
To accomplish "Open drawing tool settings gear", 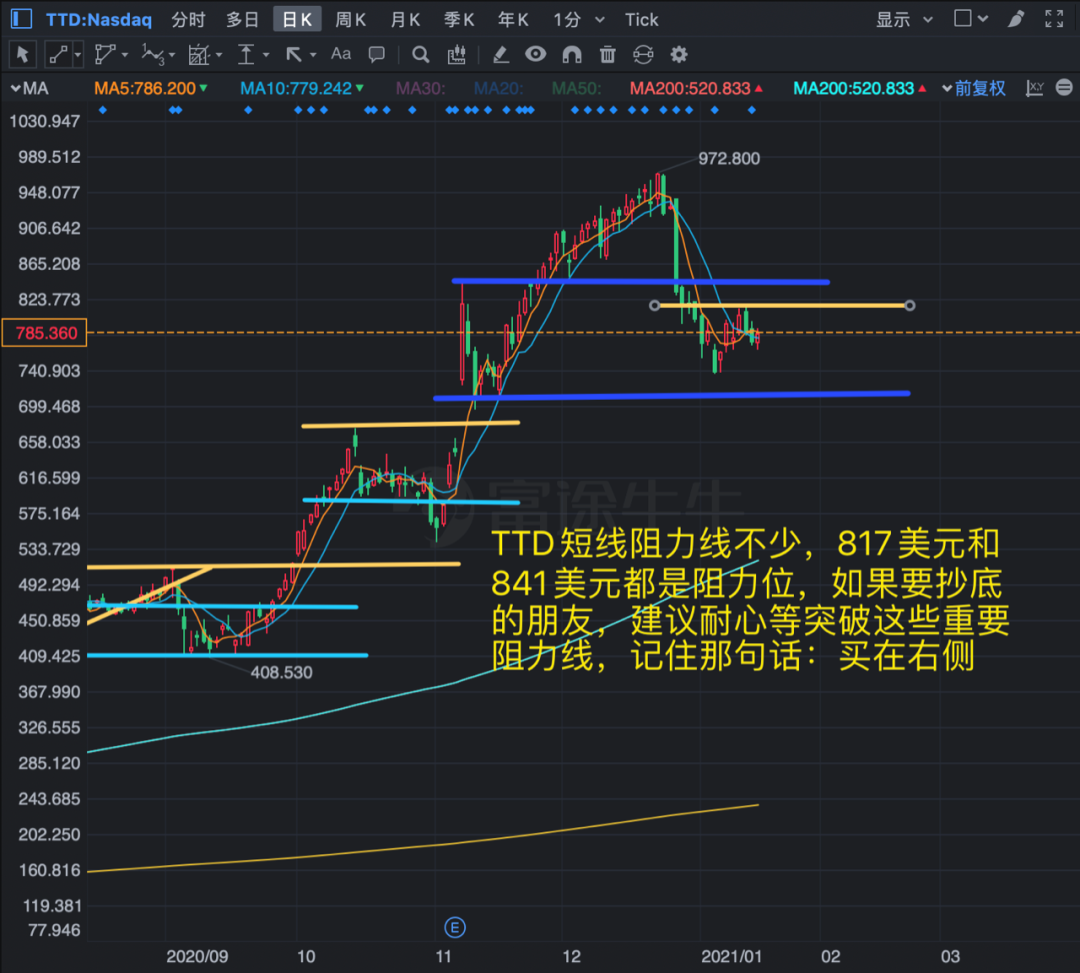I will (x=679, y=54).
